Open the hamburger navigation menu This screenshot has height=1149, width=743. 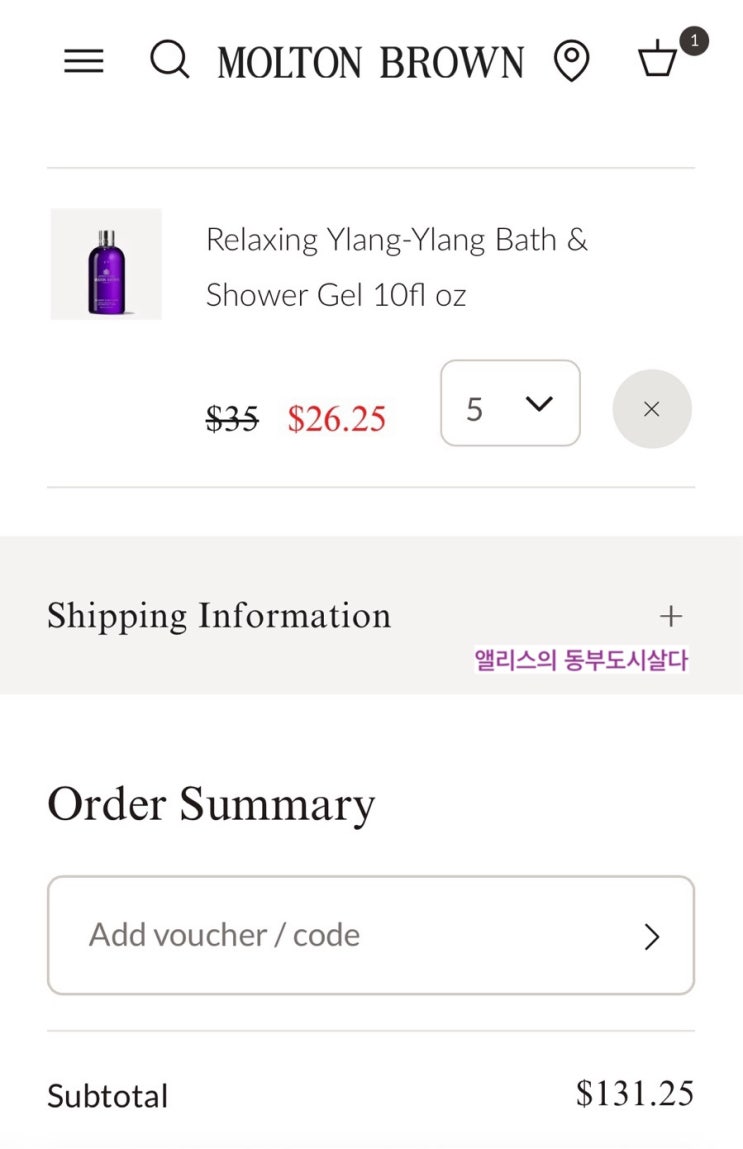[84, 62]
